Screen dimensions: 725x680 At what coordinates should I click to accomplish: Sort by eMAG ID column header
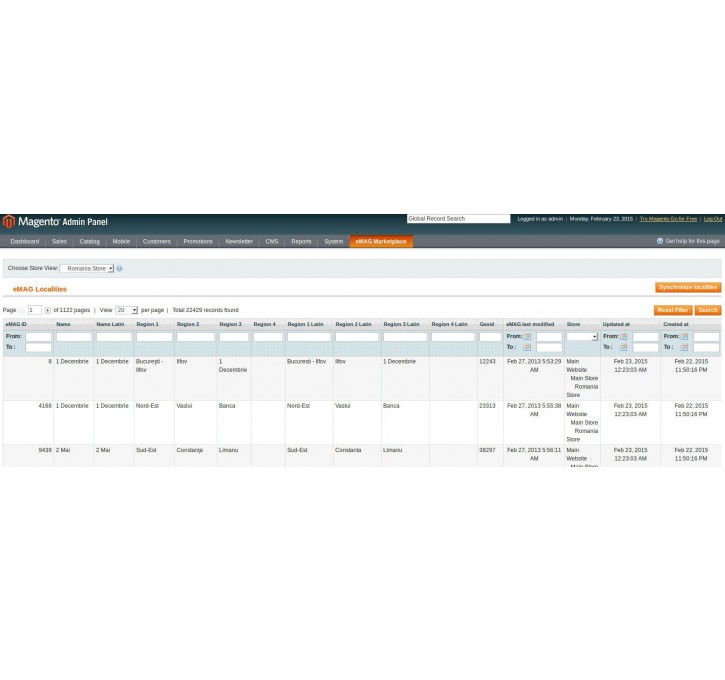point(16,325)
